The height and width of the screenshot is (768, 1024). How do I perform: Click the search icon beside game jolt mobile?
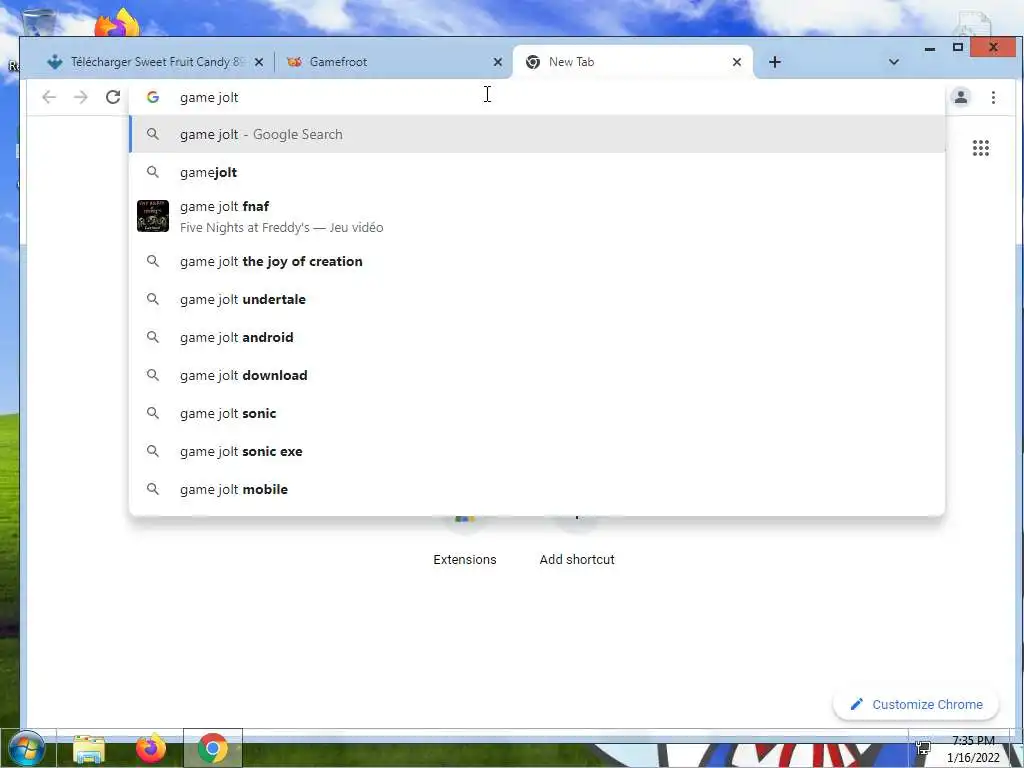(153, 488)
